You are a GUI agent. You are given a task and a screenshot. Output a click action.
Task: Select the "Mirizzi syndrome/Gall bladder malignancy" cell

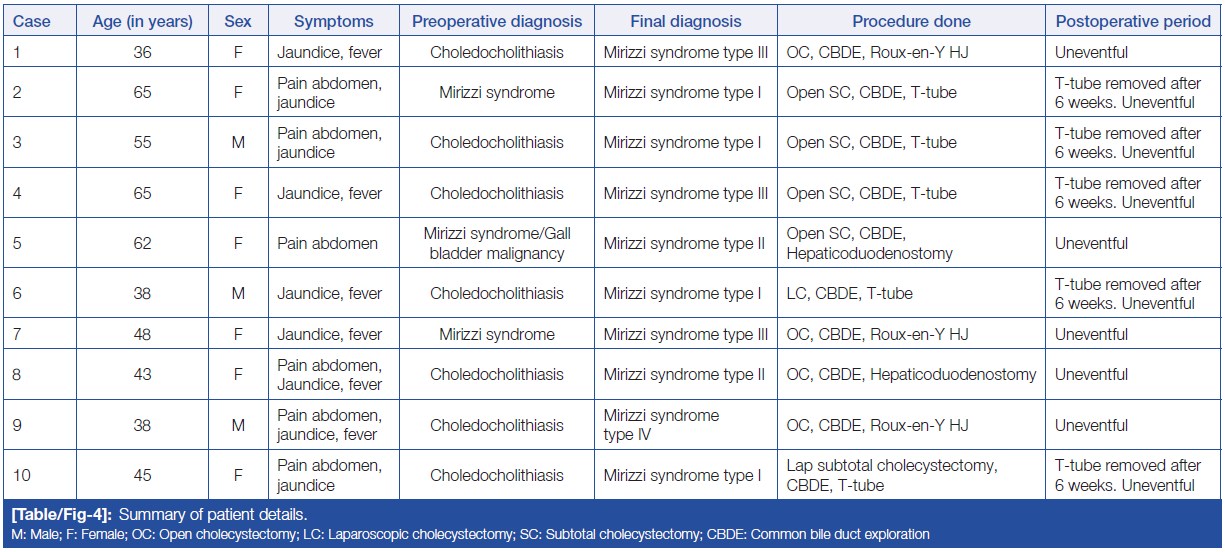(x=497, y=243)
